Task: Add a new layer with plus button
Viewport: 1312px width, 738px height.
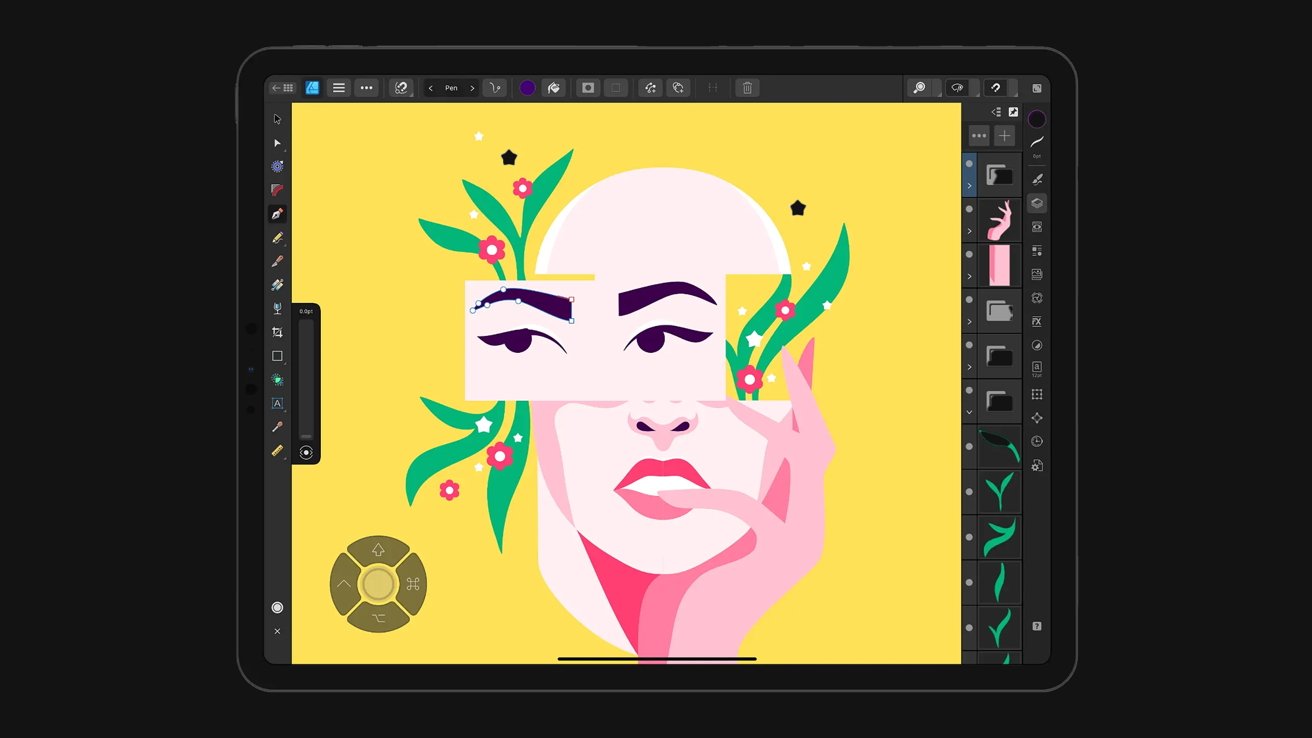Action: click(x=1004, y=136)
